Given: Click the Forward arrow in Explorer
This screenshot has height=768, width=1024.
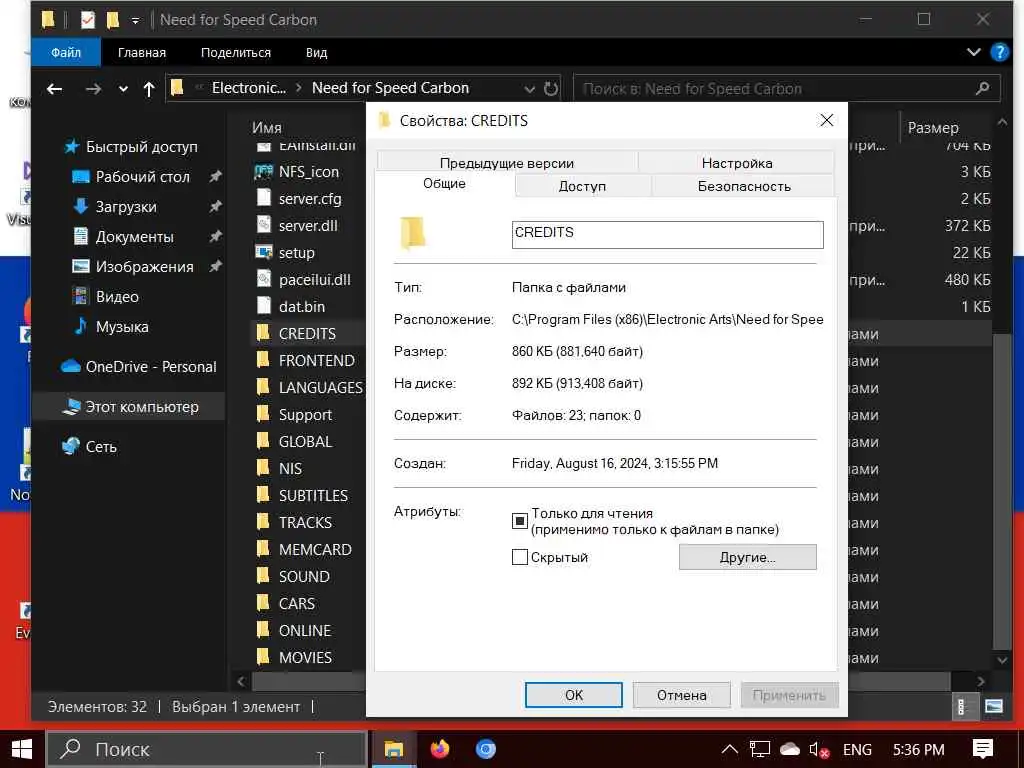Looking at the screenshot, I should tap(93, 89).
